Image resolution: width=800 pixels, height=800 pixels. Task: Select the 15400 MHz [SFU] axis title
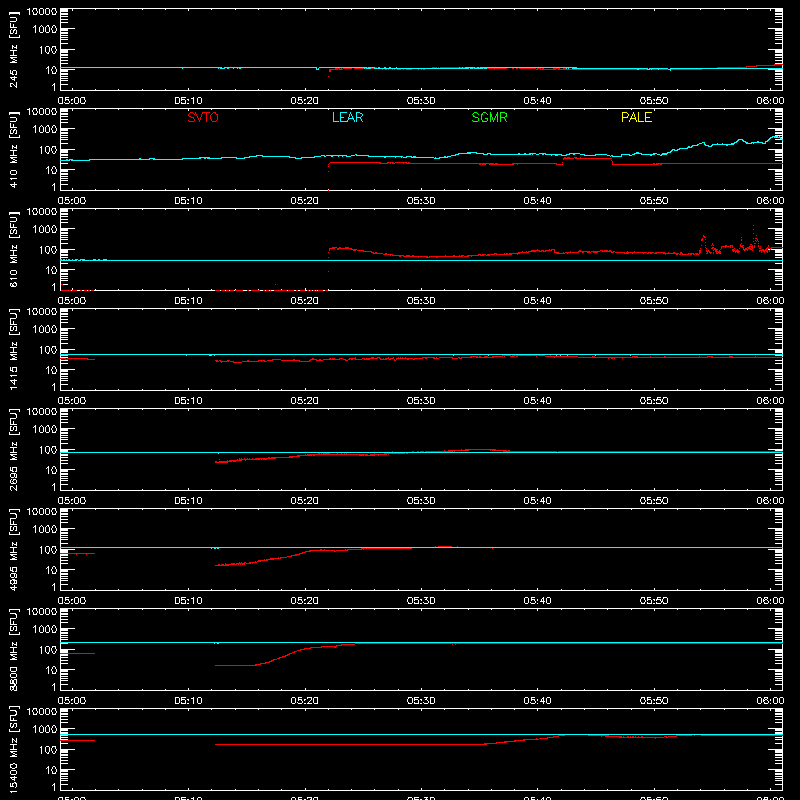click(x=13, y=749)
